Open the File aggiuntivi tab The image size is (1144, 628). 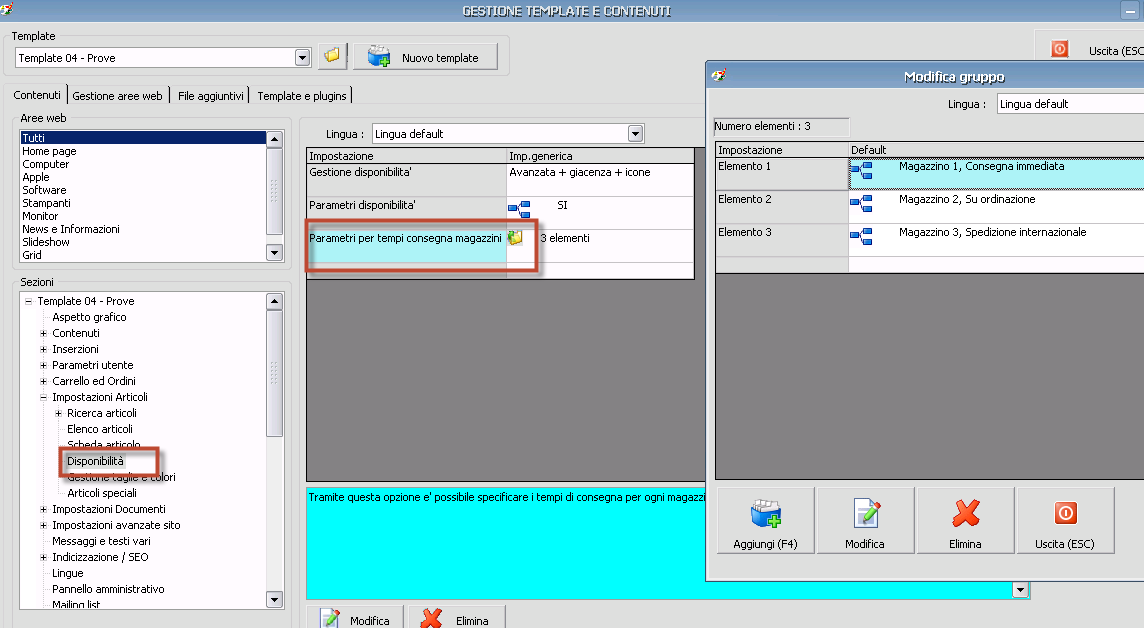point(211,96)
